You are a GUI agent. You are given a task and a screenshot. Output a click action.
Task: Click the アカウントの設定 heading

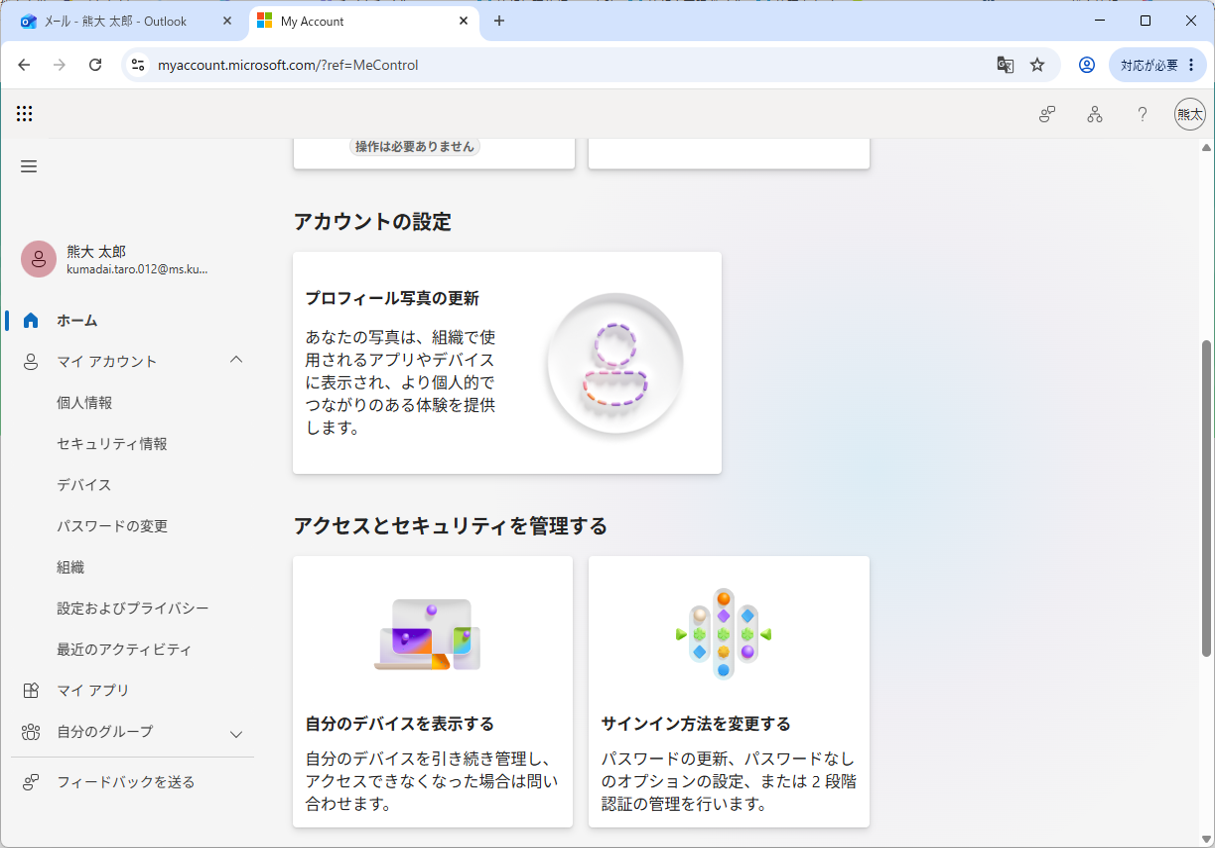tap(372, 221)
